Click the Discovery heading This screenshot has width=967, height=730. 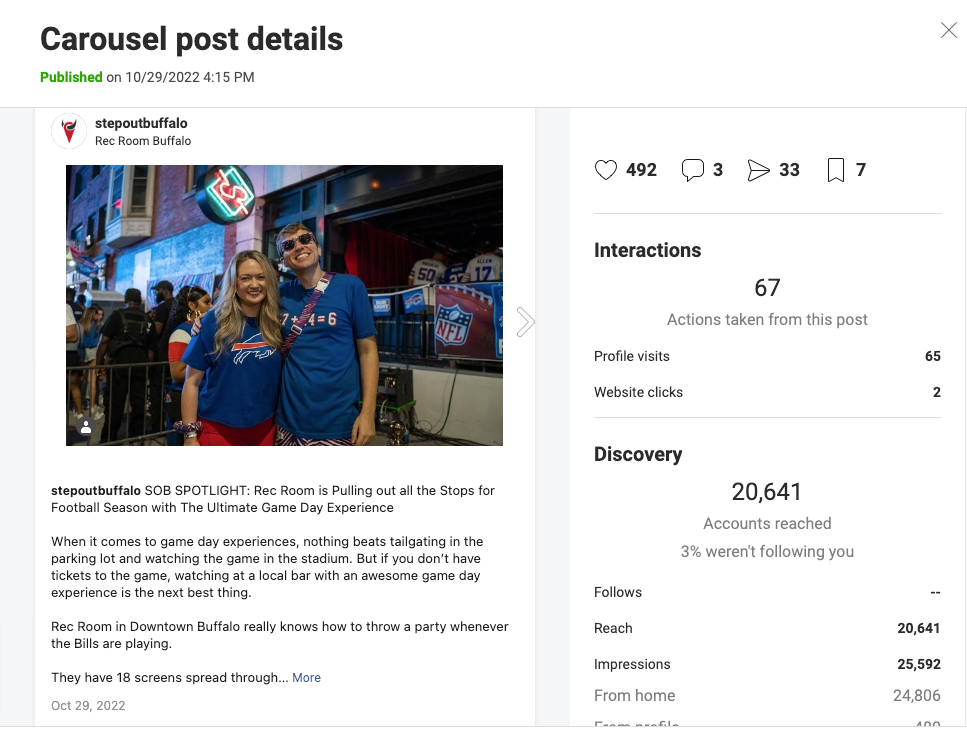coord(638,454)
